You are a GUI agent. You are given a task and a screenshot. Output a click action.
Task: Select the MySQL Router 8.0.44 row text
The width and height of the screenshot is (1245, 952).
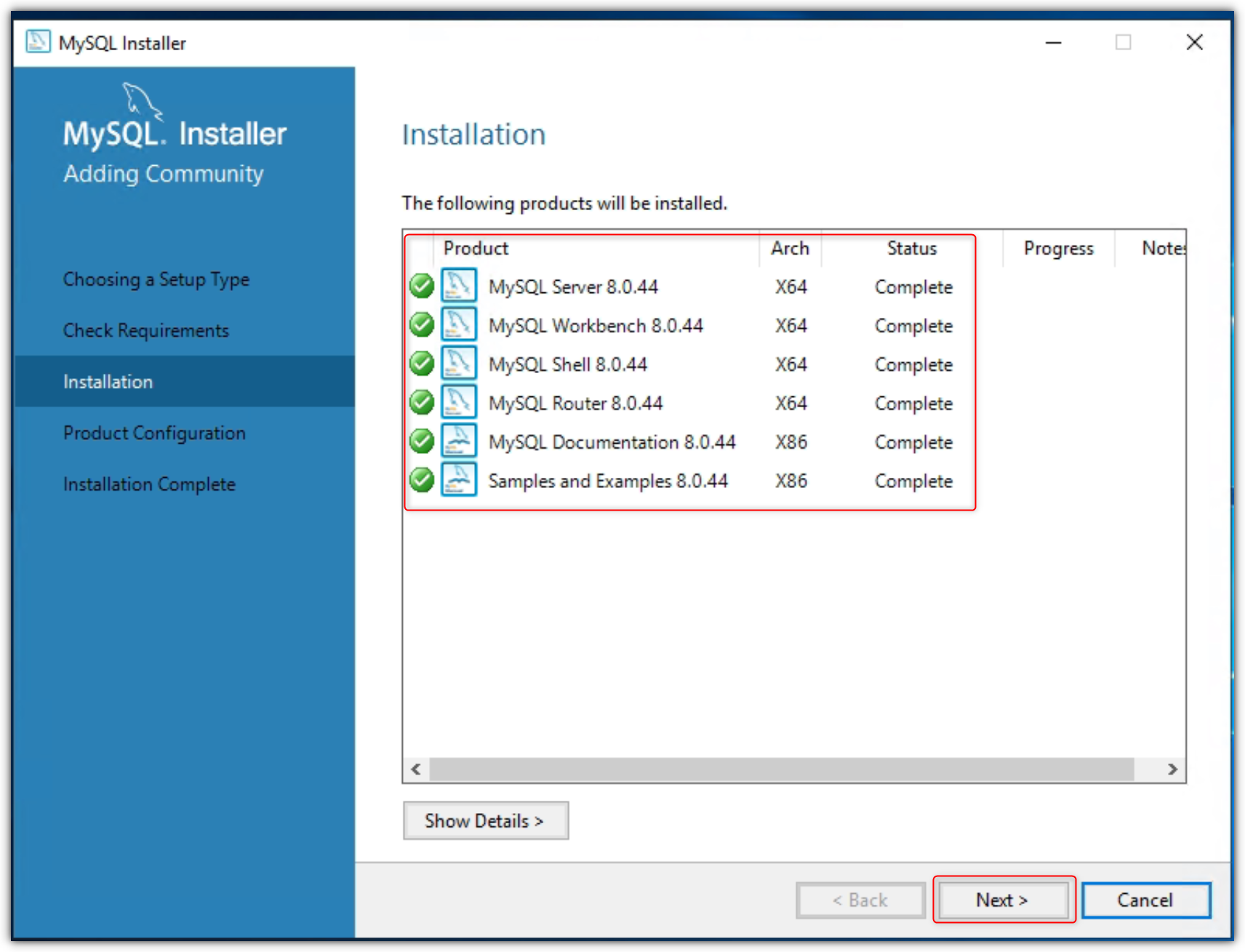click(575, 403)
